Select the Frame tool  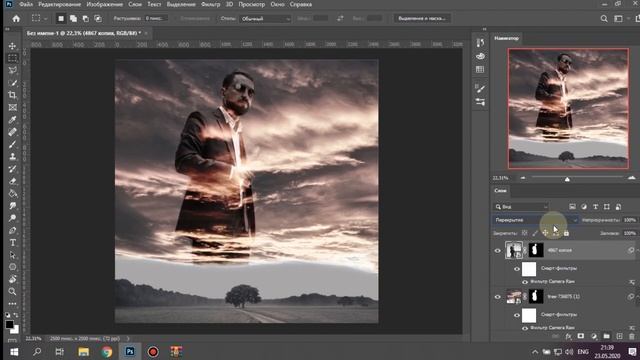coord(13,107)
